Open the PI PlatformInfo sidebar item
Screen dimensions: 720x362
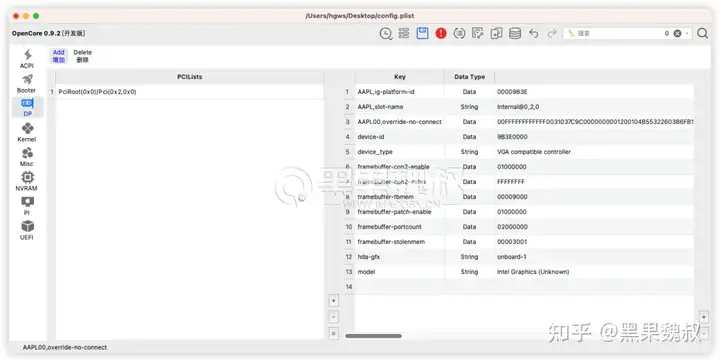[27, 206]
